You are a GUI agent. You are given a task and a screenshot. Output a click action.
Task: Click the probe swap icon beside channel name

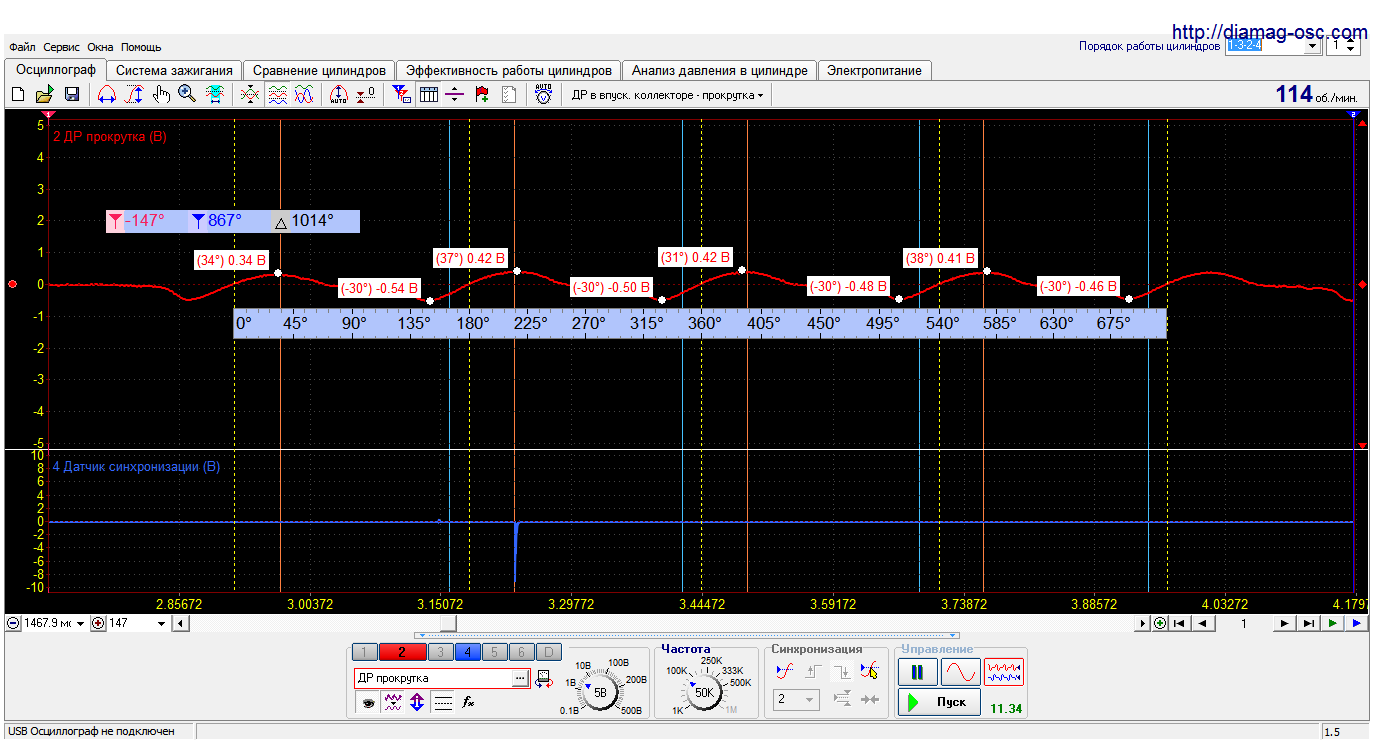point(545,678)
